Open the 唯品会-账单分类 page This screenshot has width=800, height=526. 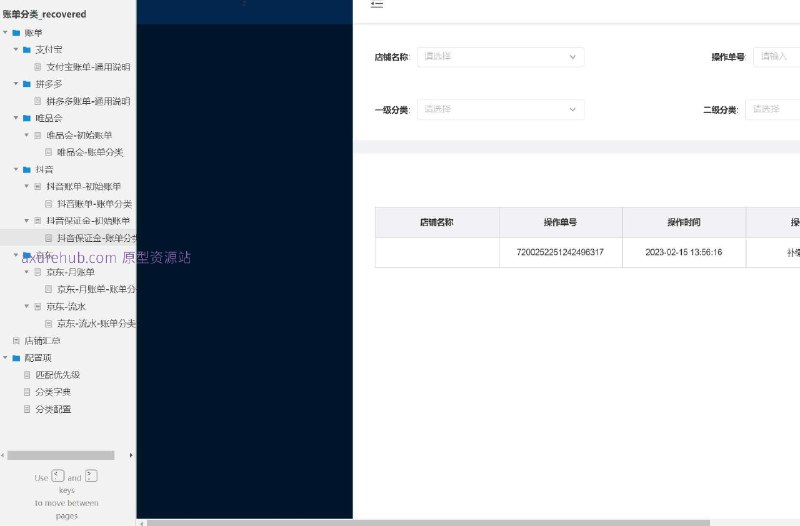90,152
